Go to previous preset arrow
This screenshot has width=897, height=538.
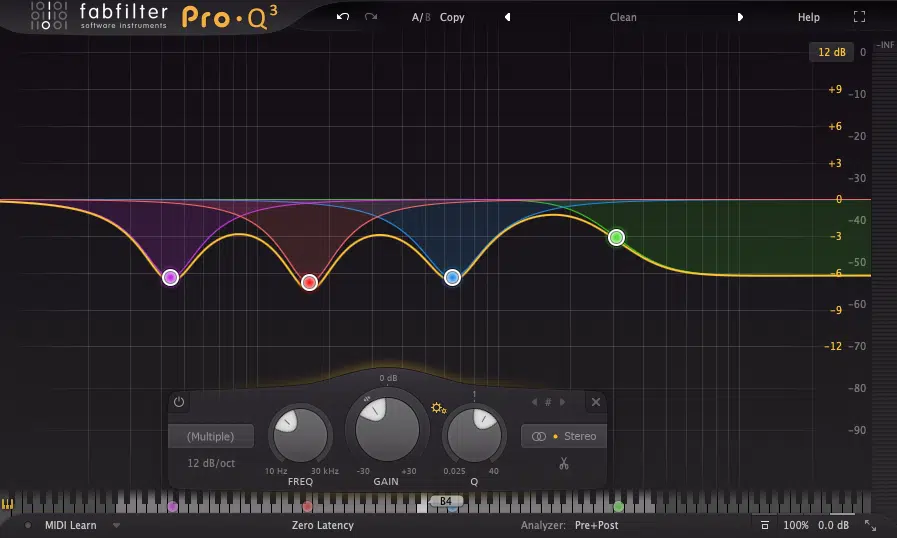pyautogui.click(x=507, y=17)
